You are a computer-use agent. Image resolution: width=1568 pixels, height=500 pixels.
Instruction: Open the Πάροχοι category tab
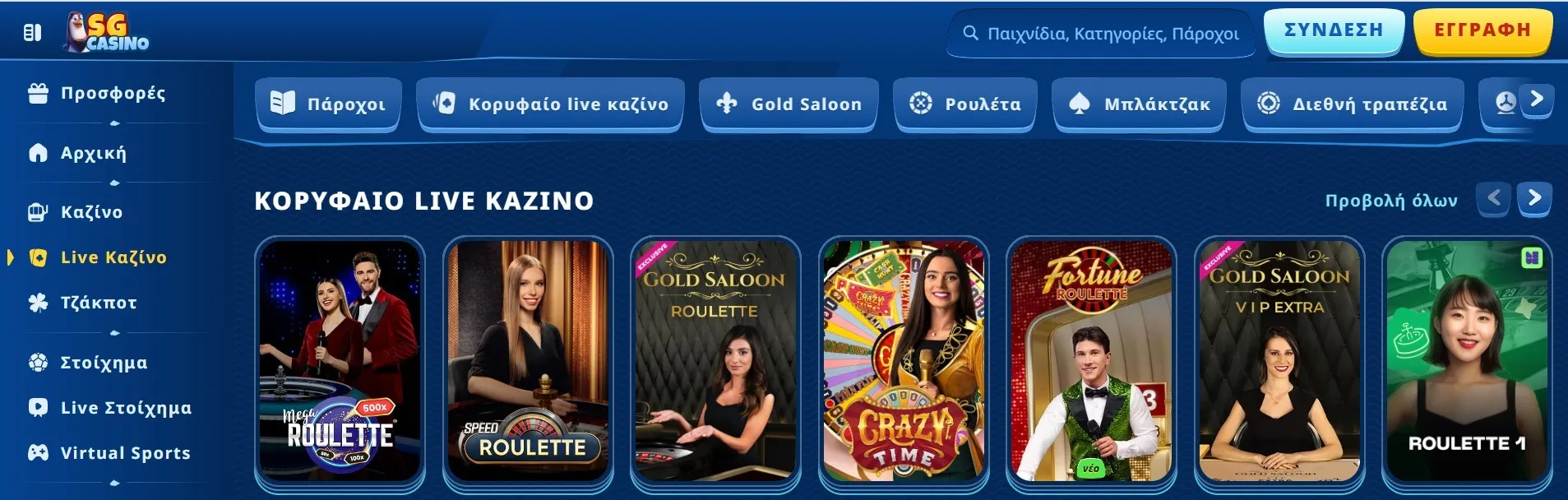(328, 104)
